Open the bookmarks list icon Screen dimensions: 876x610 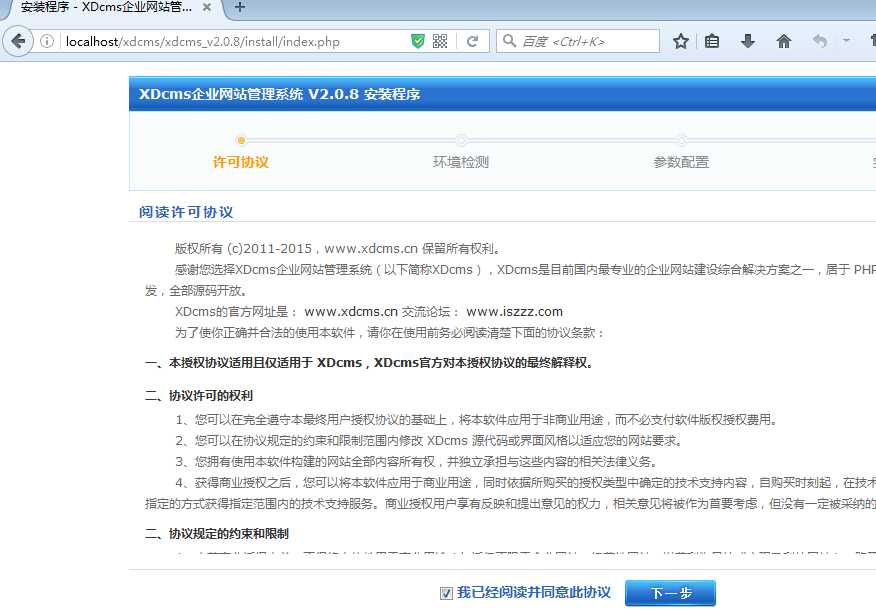click(712, 41)
